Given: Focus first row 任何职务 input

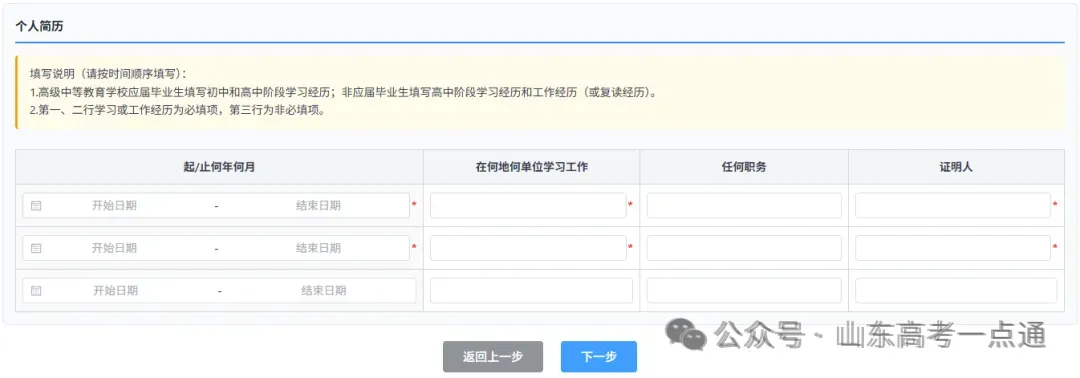Looking at the screenshot, I should click(x=744, y=205).
